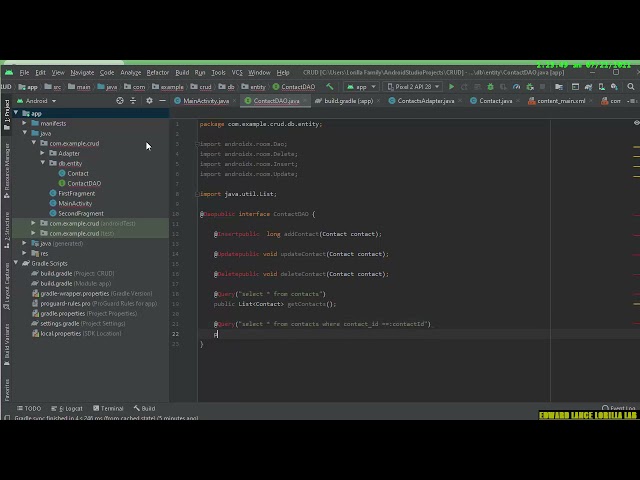This screenshot has width=640, height=480.
Task: Open Project panel settings gear
Action: [x=149, y=100]
